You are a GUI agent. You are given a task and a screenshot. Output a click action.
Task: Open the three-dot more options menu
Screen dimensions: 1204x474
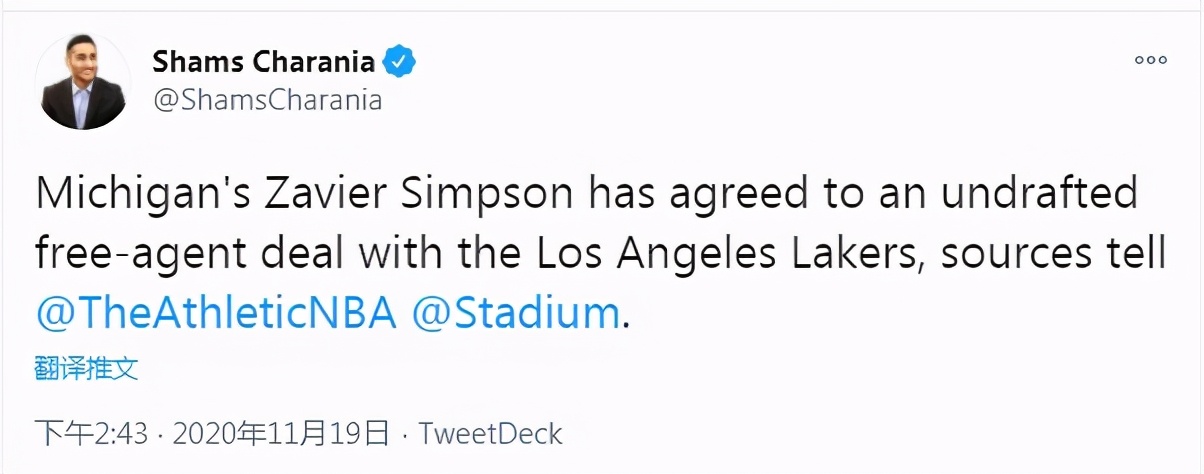pyautogui.click(x=1150, y=60)
